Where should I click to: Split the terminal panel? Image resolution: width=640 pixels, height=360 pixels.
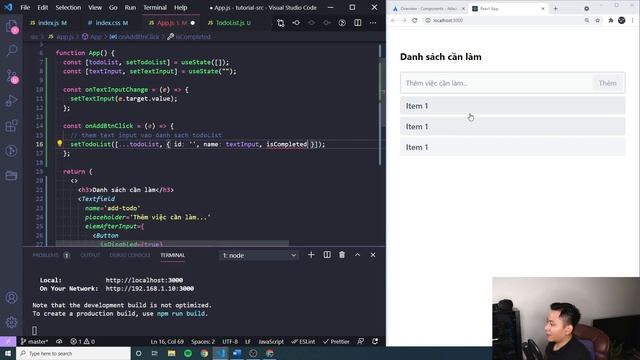[x=327, y=255]
